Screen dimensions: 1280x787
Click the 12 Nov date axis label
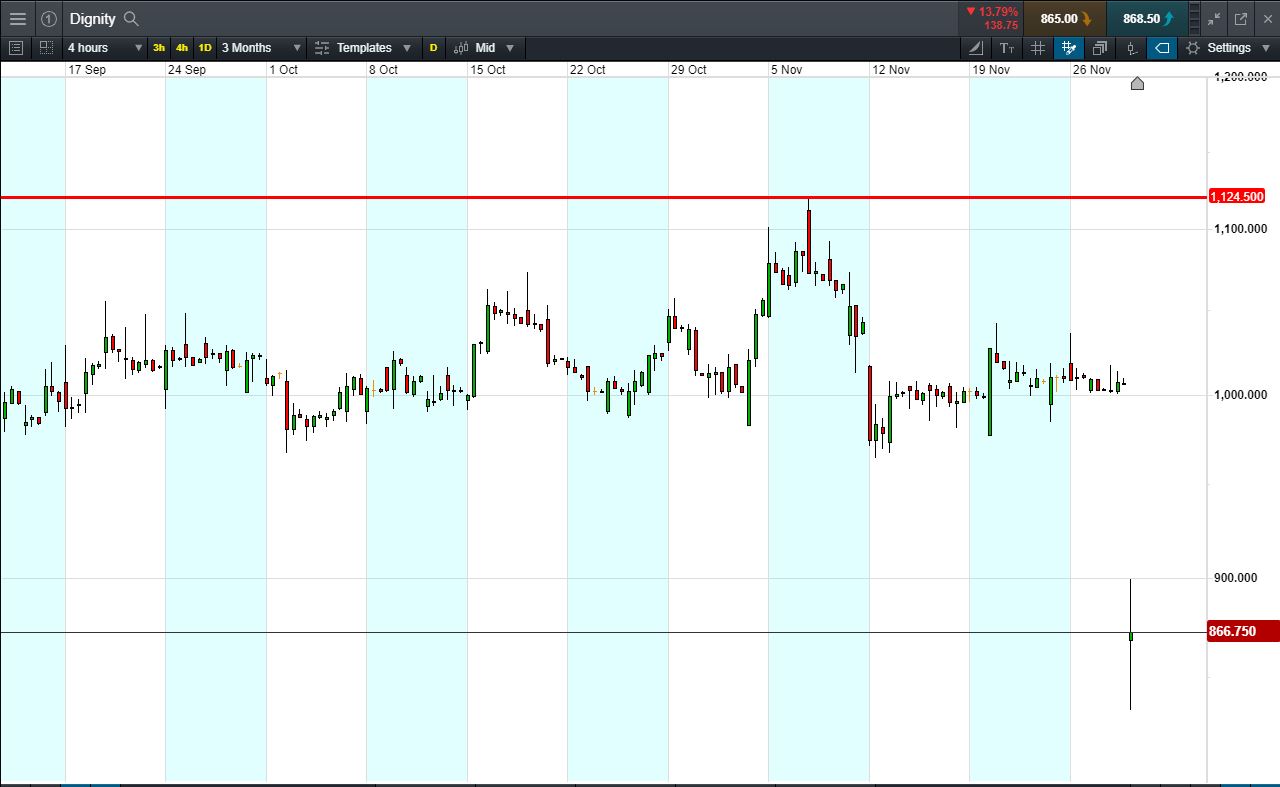(x=891, y=70)
